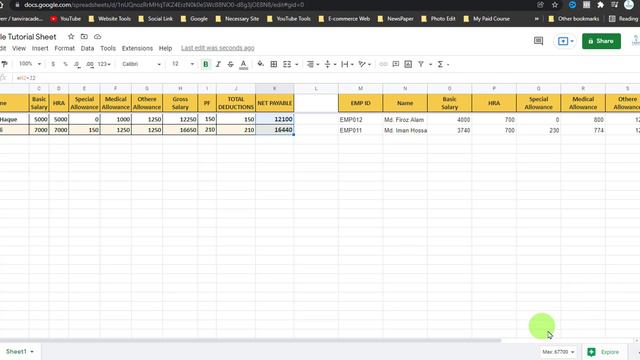
Task: Open the text wrapping dropdown
Action: pyautogui.click(x=347, y=64)
